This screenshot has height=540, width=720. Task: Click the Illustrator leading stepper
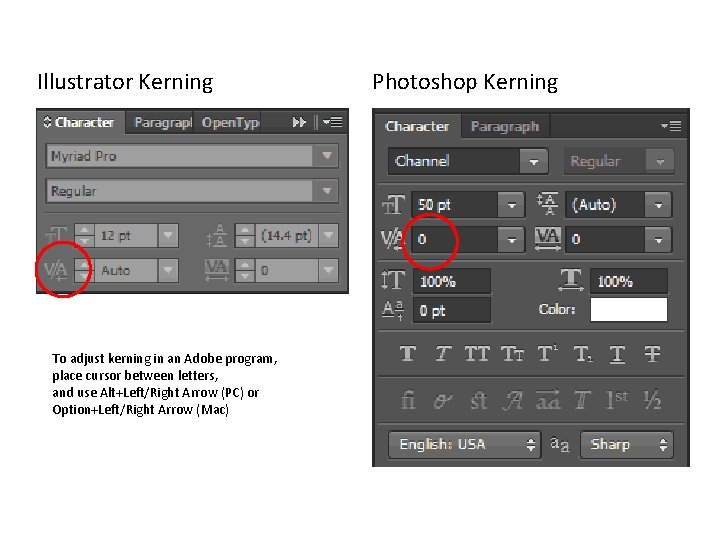245,235
